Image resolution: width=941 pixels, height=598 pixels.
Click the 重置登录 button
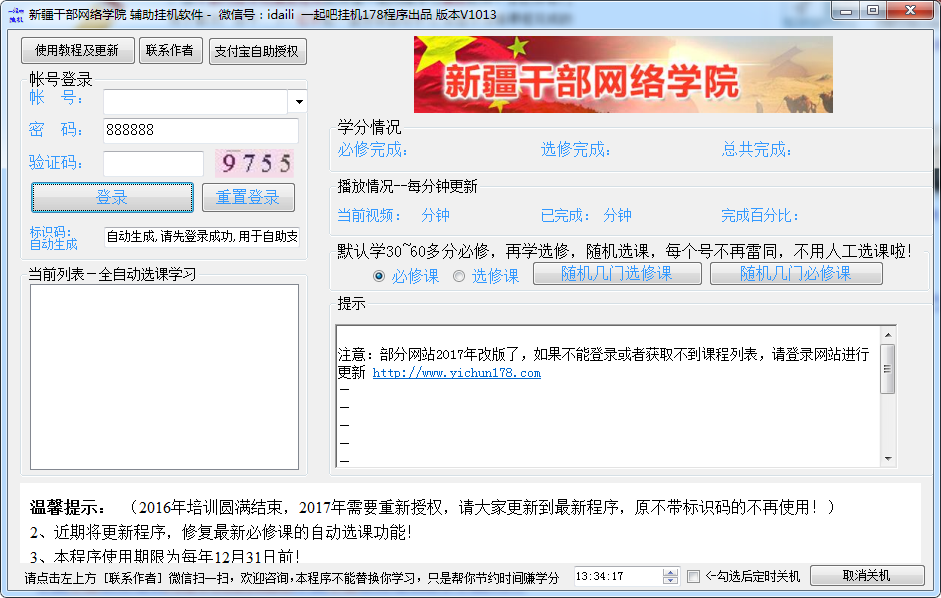coord(248,198)
